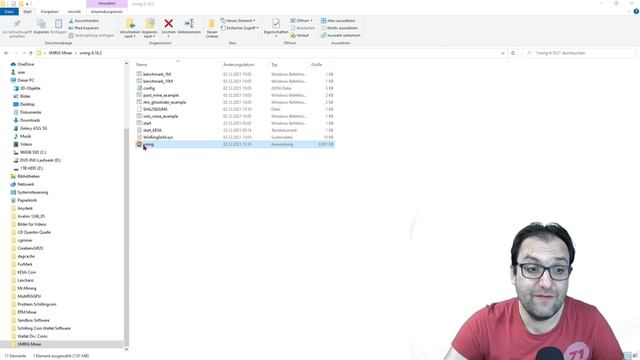Click Pfad kopieren in the ribbon
Screen dimensions: 640x360
(84, 28)
